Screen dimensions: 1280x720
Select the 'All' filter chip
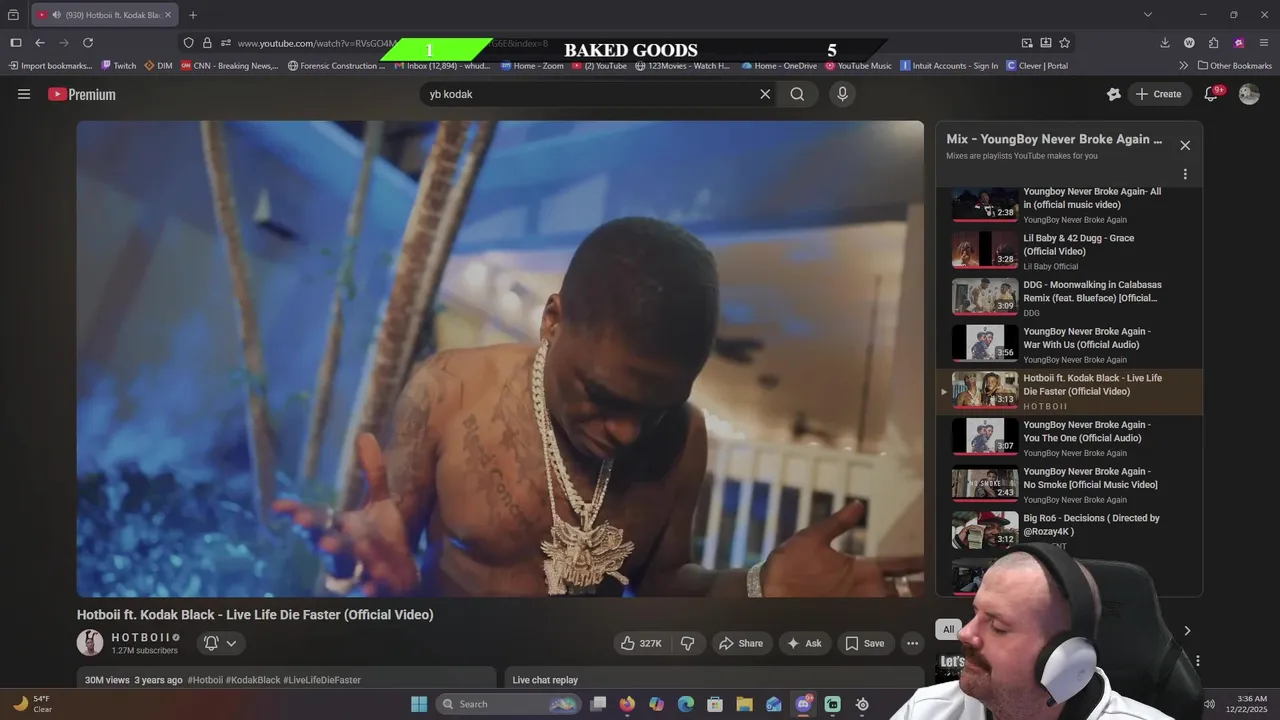tap(948, 629)
